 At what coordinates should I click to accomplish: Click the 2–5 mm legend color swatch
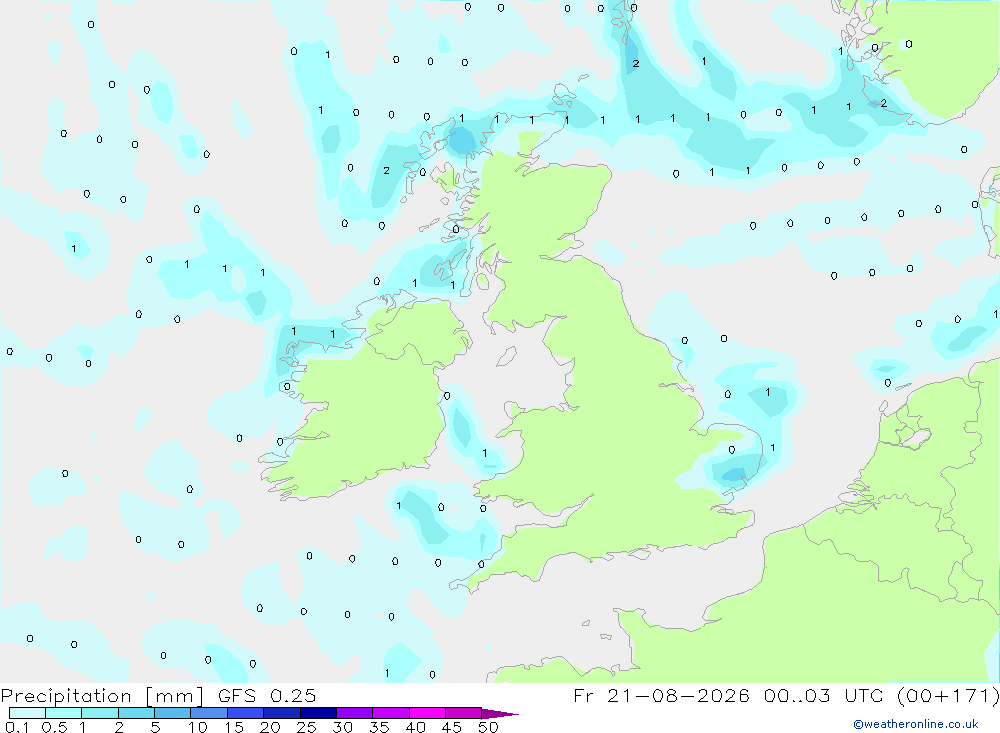(x=136, y=713)
